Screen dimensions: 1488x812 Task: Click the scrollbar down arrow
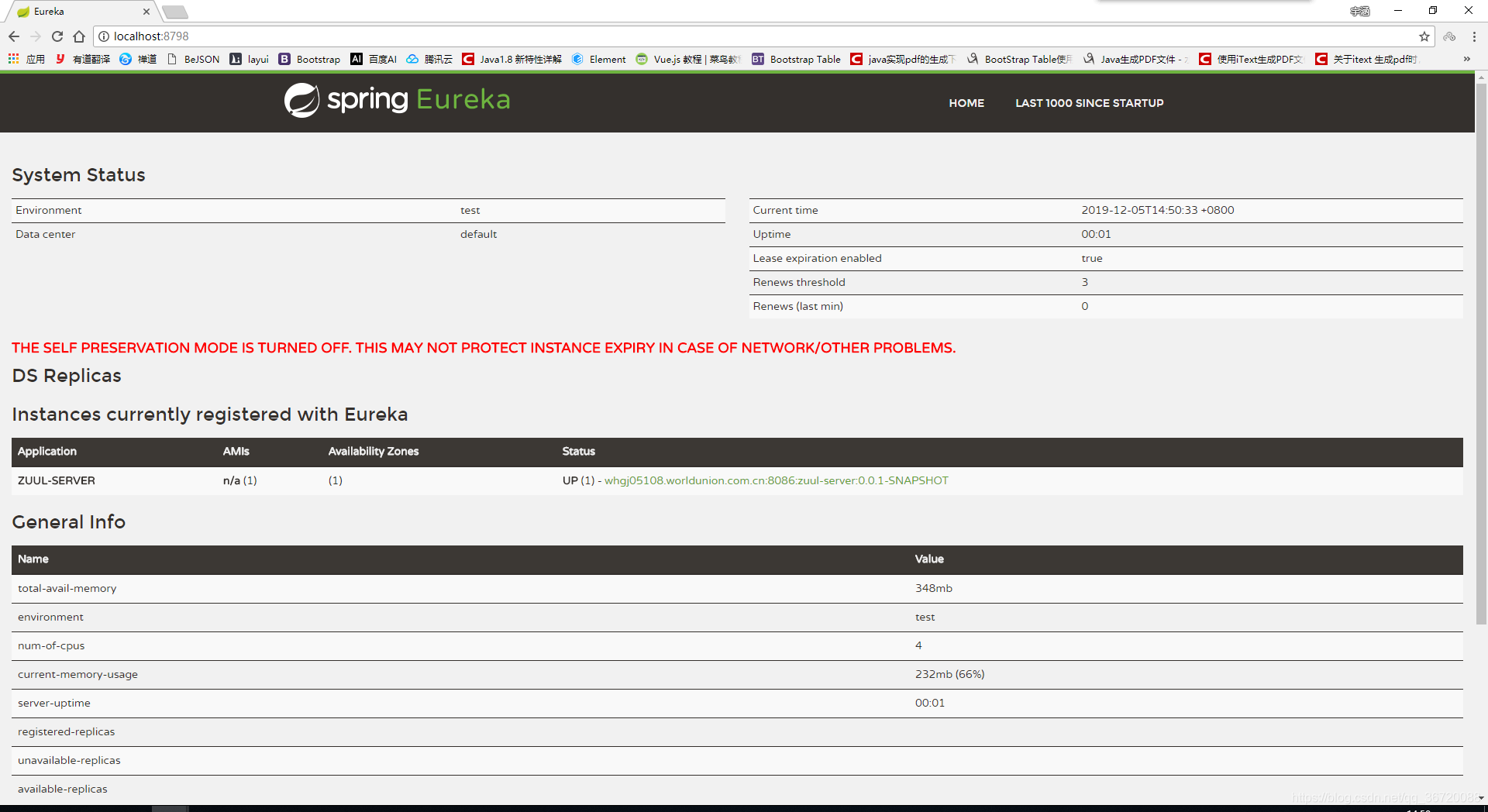(1481, 798)
